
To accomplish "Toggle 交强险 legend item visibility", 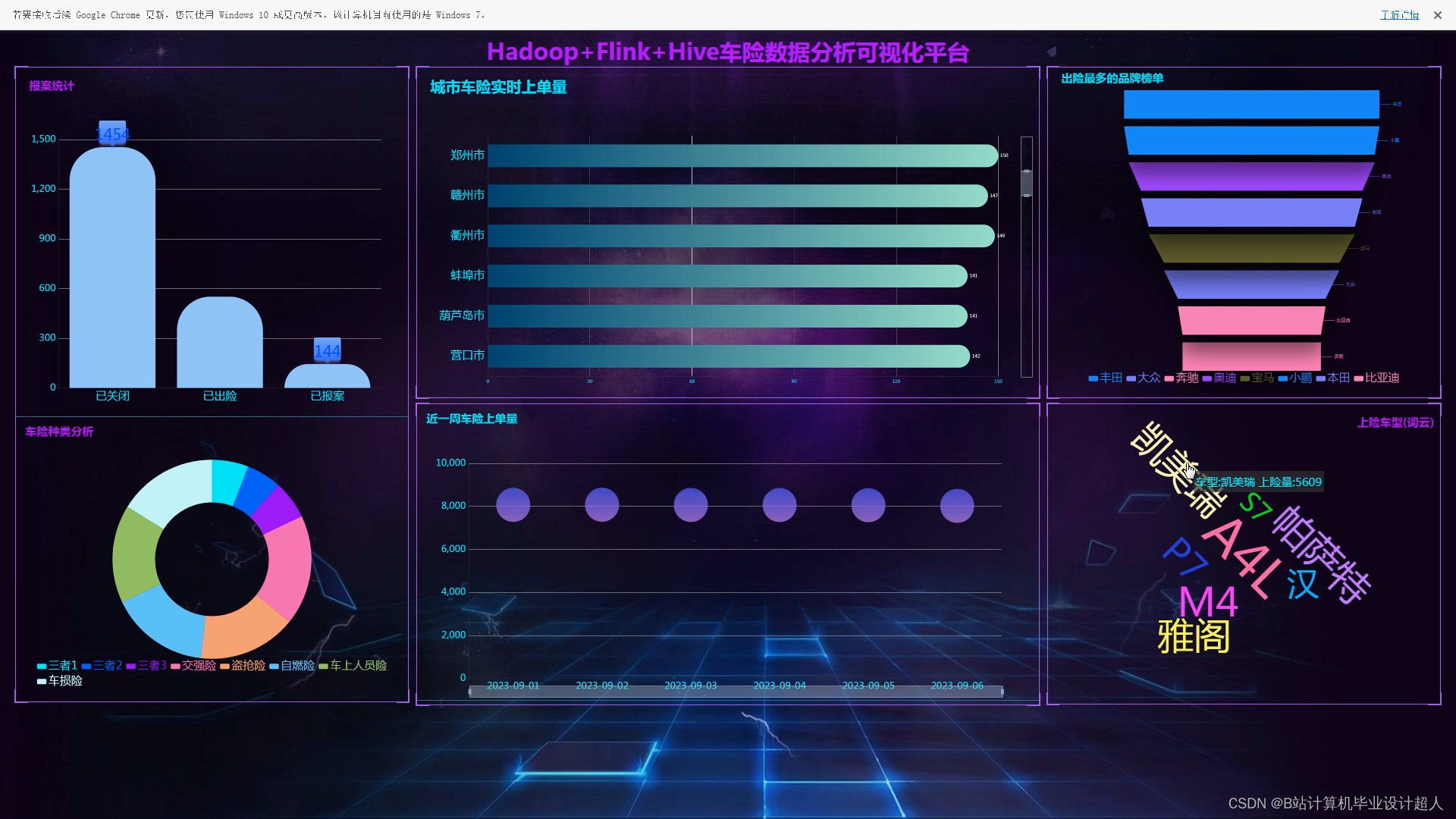I will (x=193, y=666).
